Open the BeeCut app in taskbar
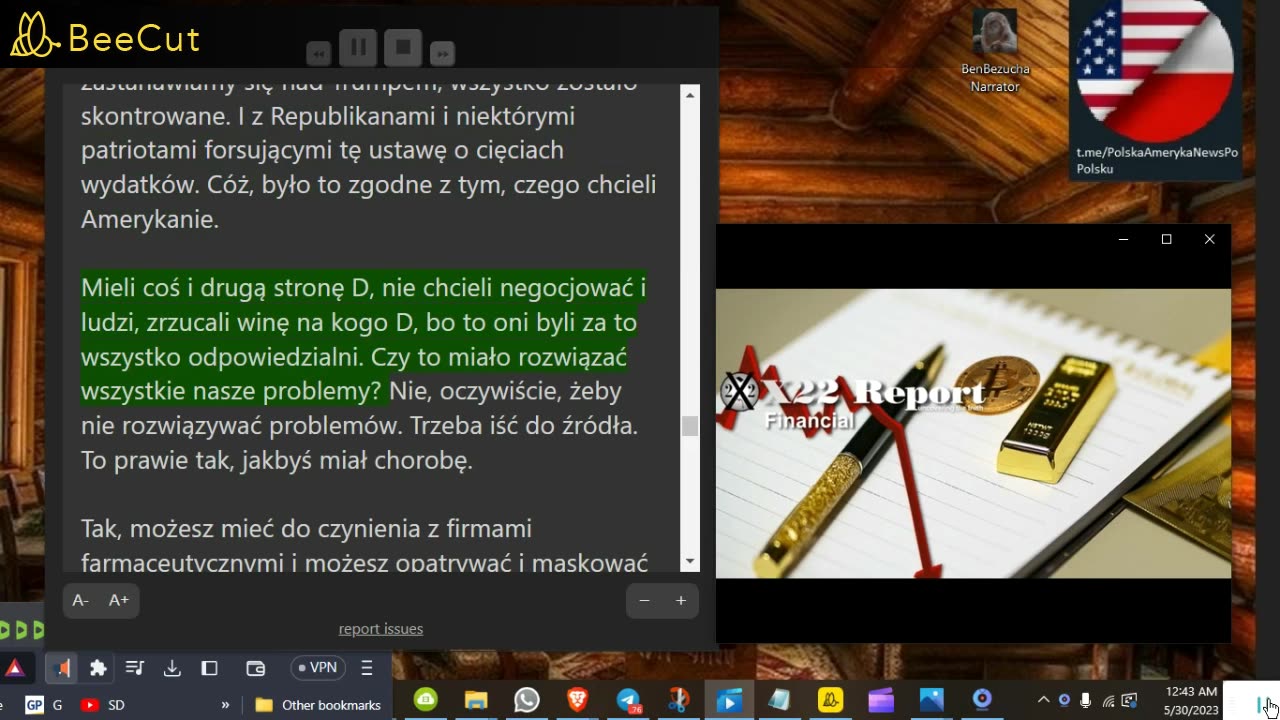Viewport: 1280px width, 720px height. click(831, 700)
